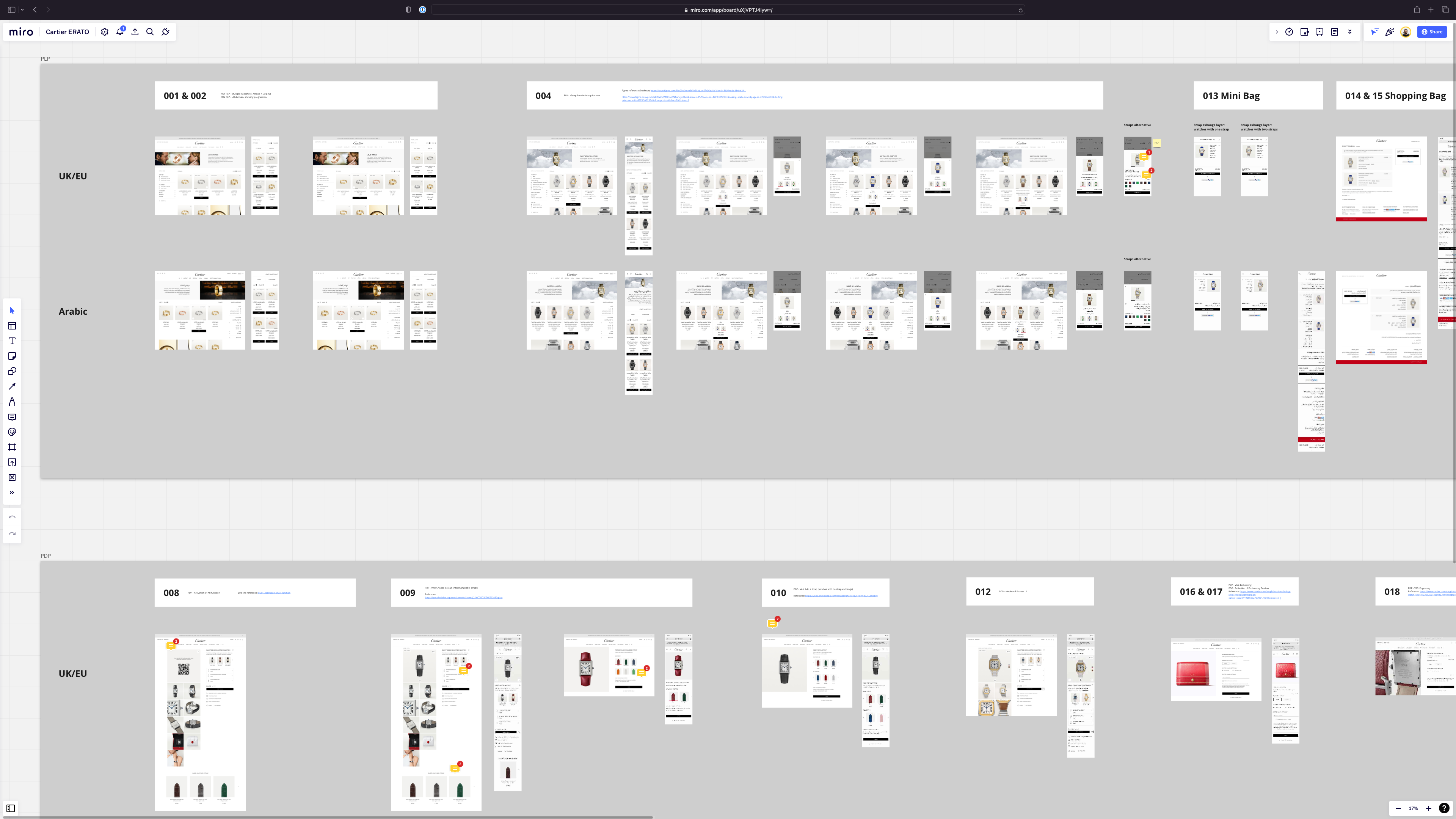Expand more tools in left toolbar
Viewport: 1456px width, 819px height.
click(x=12, y=493)
